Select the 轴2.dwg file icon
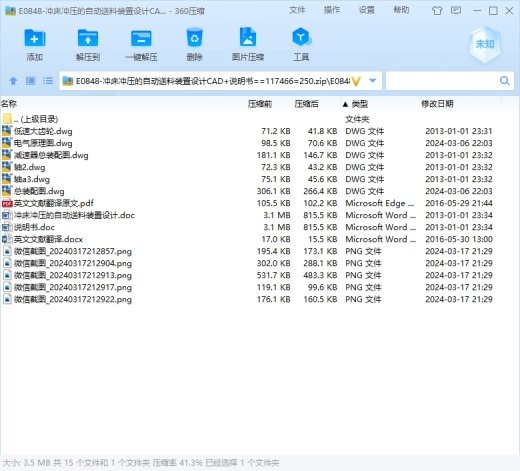The image size is (520, 471). pos(7,167)
